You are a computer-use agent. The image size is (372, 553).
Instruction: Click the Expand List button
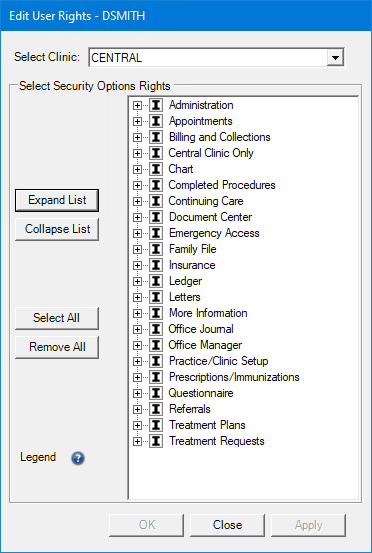57,200
